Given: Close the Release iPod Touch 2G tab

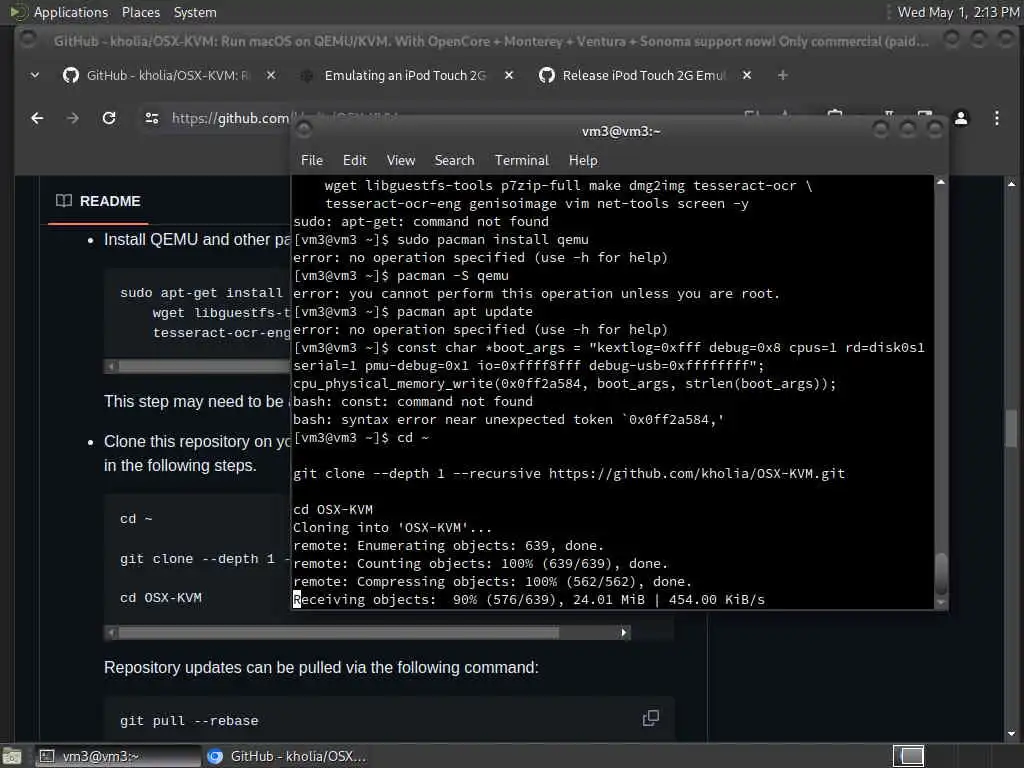Looking at the screenshot, I should (746, 76).
